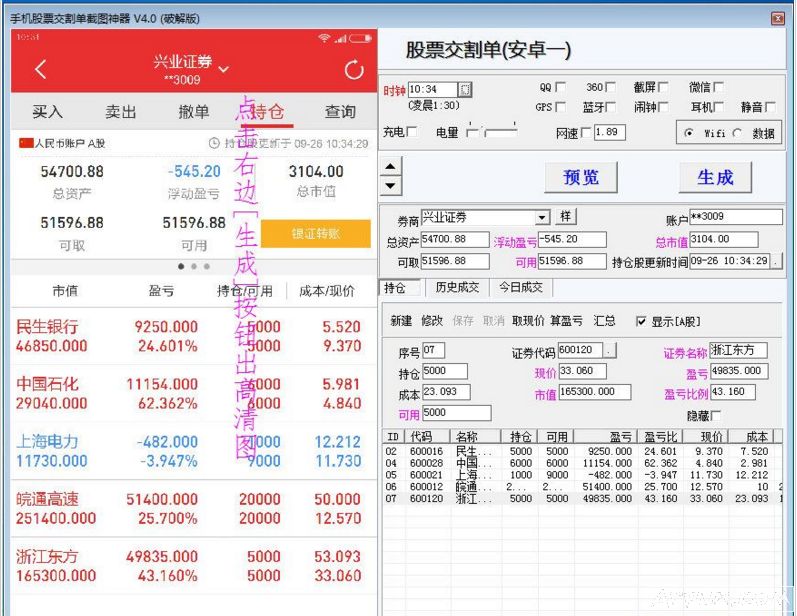Select table row 05 code 600021
This screenshot has width=797, height=616.
(x=582, y=475)
